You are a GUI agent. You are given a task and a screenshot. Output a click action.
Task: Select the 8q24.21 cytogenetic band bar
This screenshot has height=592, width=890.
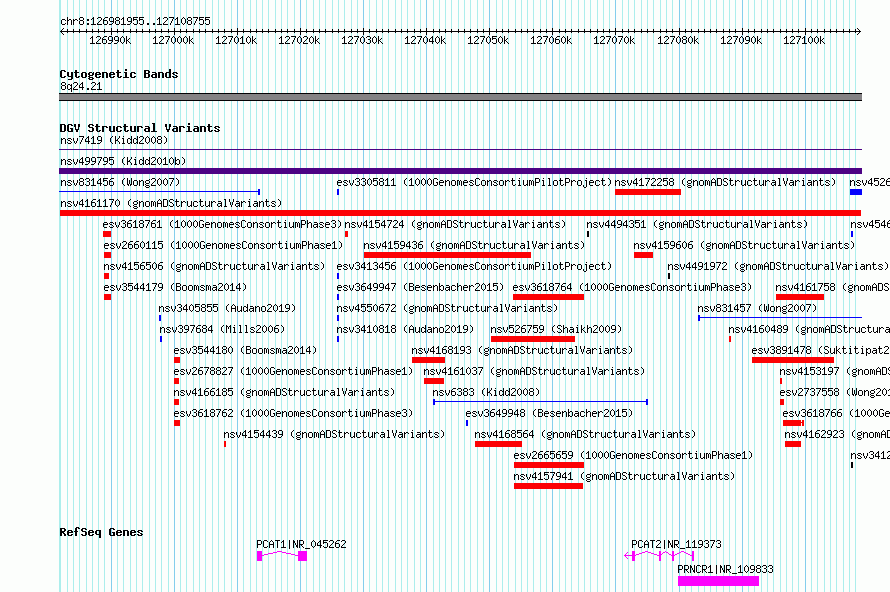coord(460,97)
